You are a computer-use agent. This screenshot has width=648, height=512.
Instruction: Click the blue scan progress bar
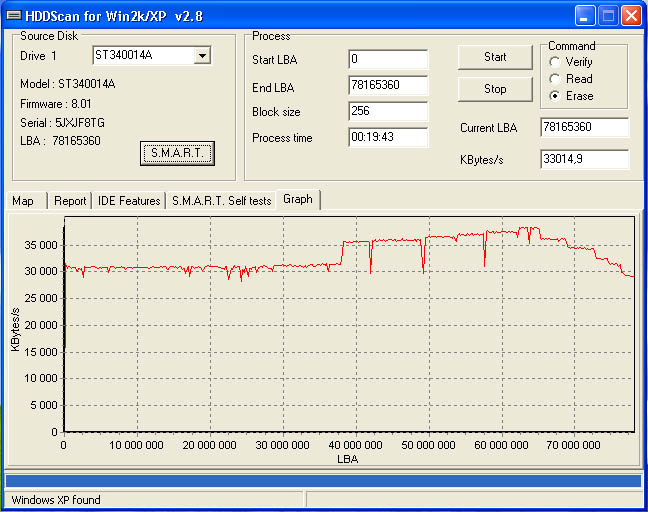pos(323,481)
